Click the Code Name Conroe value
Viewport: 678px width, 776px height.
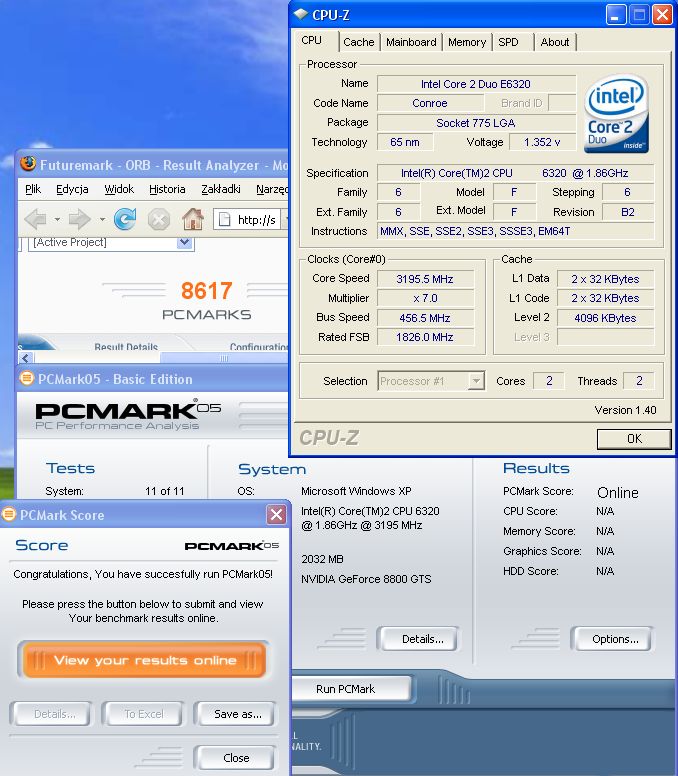430,103
